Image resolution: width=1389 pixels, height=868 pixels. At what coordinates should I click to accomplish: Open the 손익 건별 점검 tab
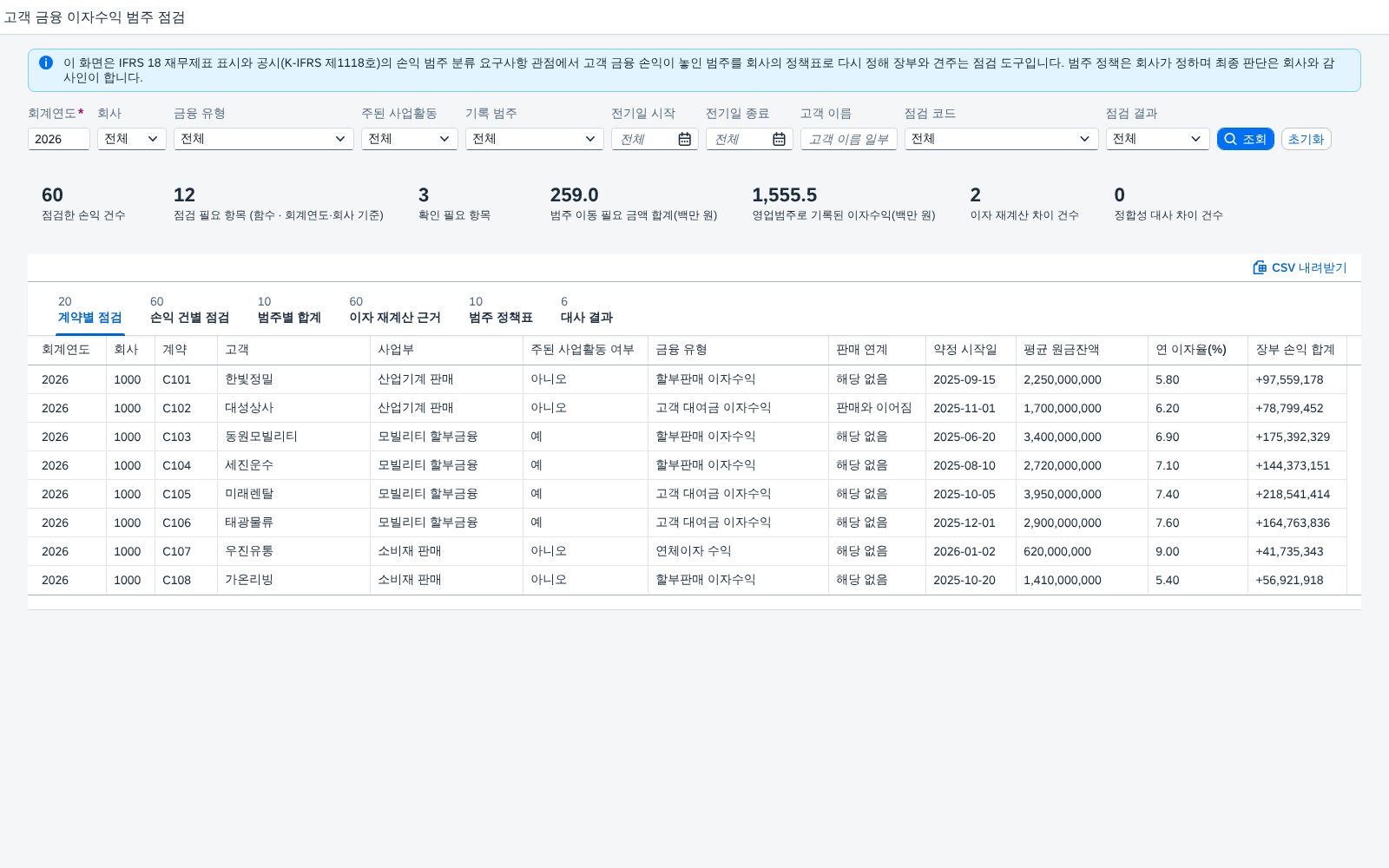tap(189, 310)
